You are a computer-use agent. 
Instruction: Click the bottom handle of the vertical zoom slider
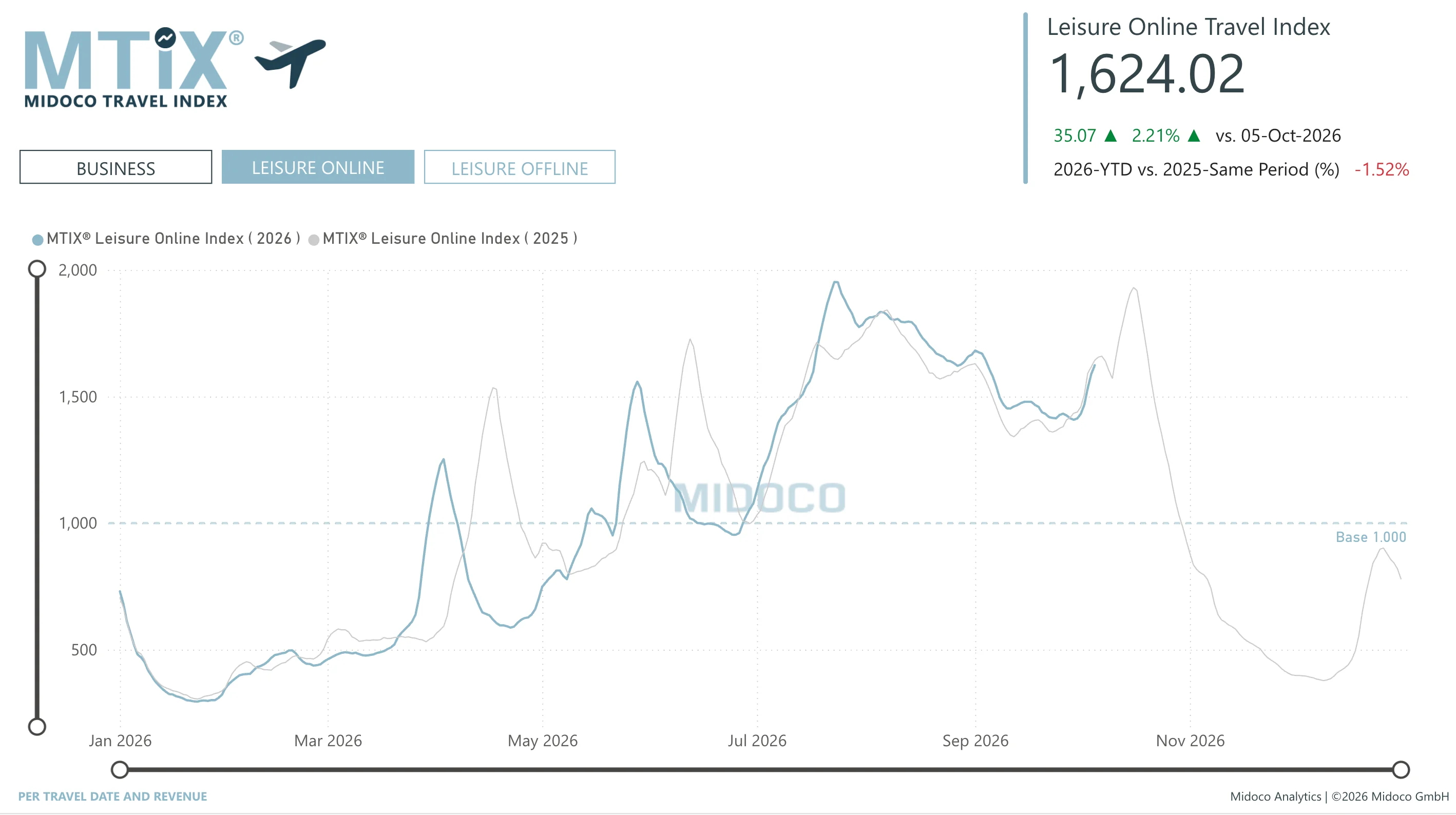[37, 726]
